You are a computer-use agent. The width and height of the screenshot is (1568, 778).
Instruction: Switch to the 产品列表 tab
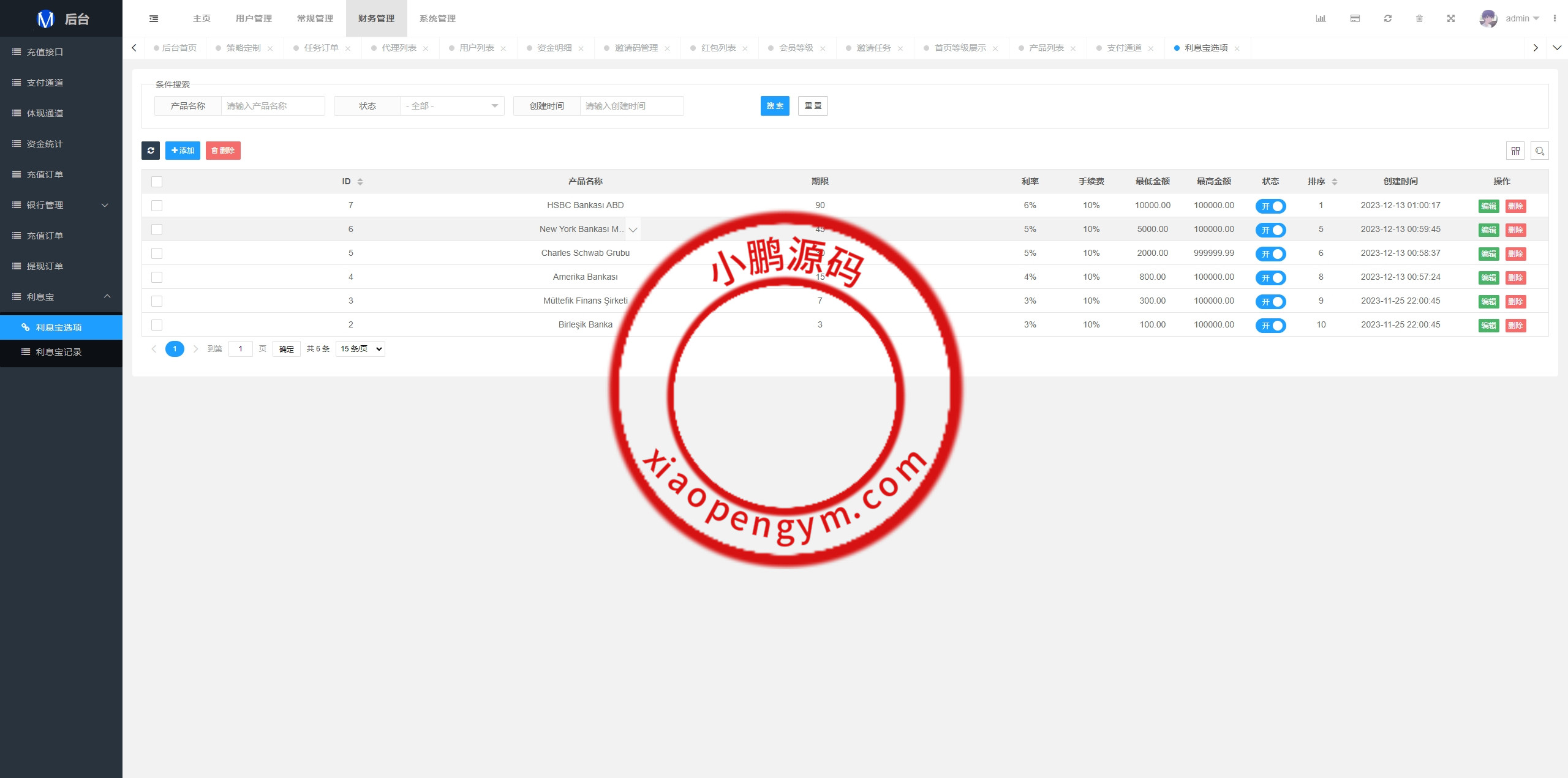point(1046,48)
